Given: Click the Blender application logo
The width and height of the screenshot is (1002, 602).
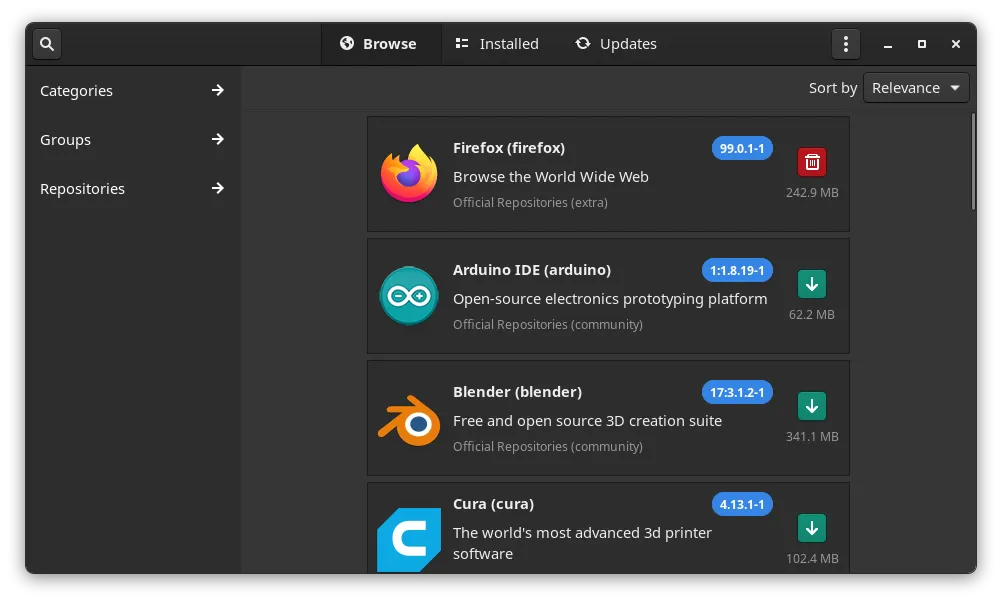Looking at the screenshot, I should click(x=409, y=419).
